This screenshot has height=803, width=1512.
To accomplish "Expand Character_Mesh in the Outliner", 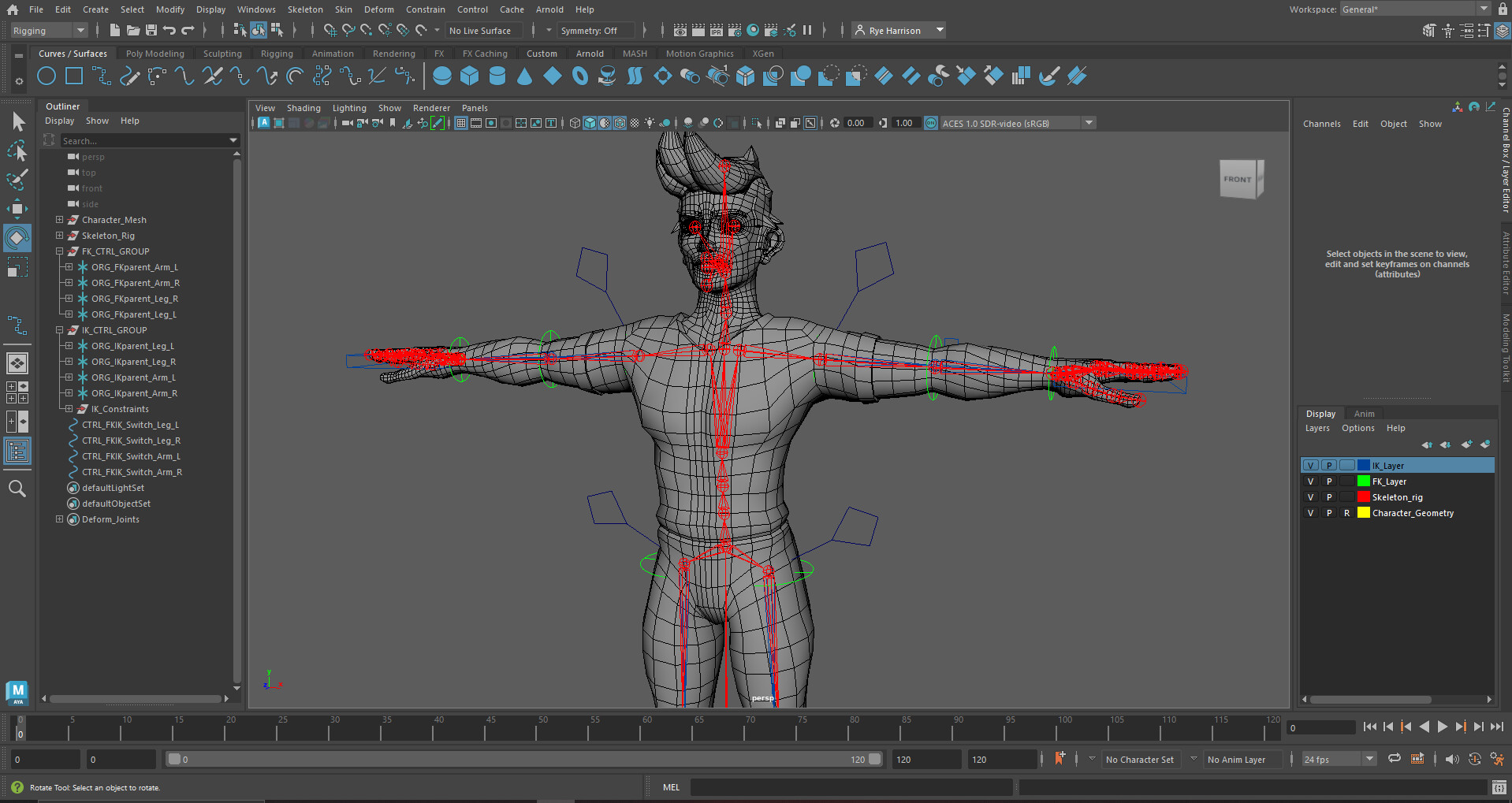I will (59, 220).
